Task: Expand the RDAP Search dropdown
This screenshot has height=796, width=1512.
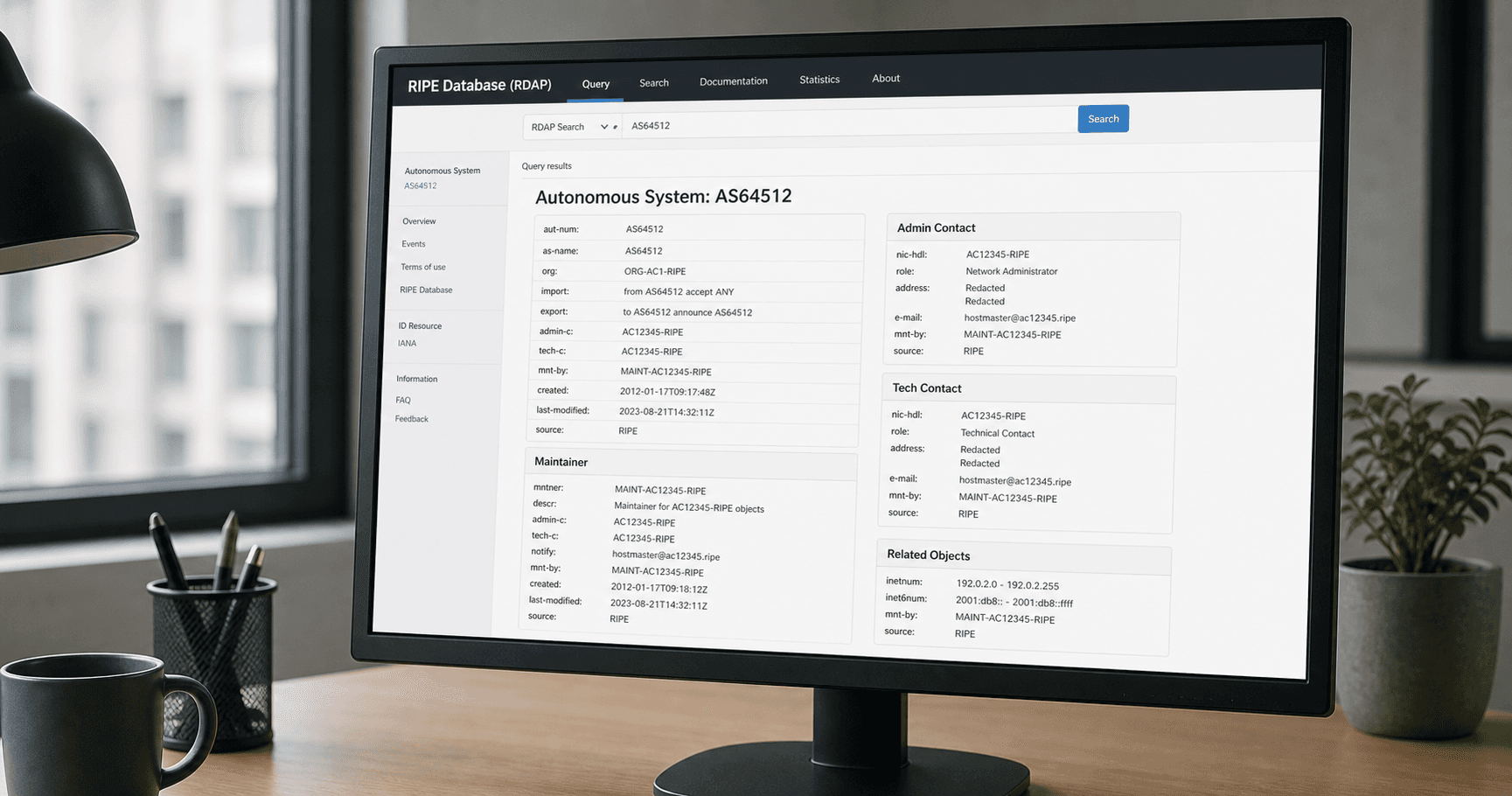Action: (x=572, y=127)
